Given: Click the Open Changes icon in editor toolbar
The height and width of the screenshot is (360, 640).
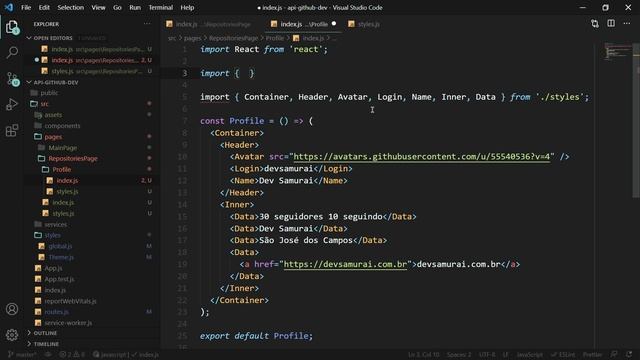Looking at the screenshot, I should (x=595, y=24).
